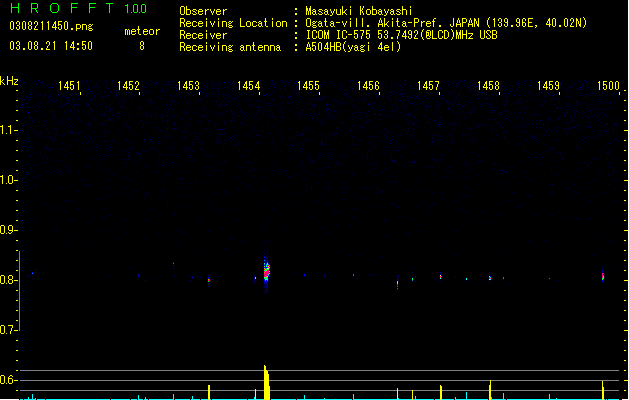Click the filename 0308211450.png

(51, 26)
